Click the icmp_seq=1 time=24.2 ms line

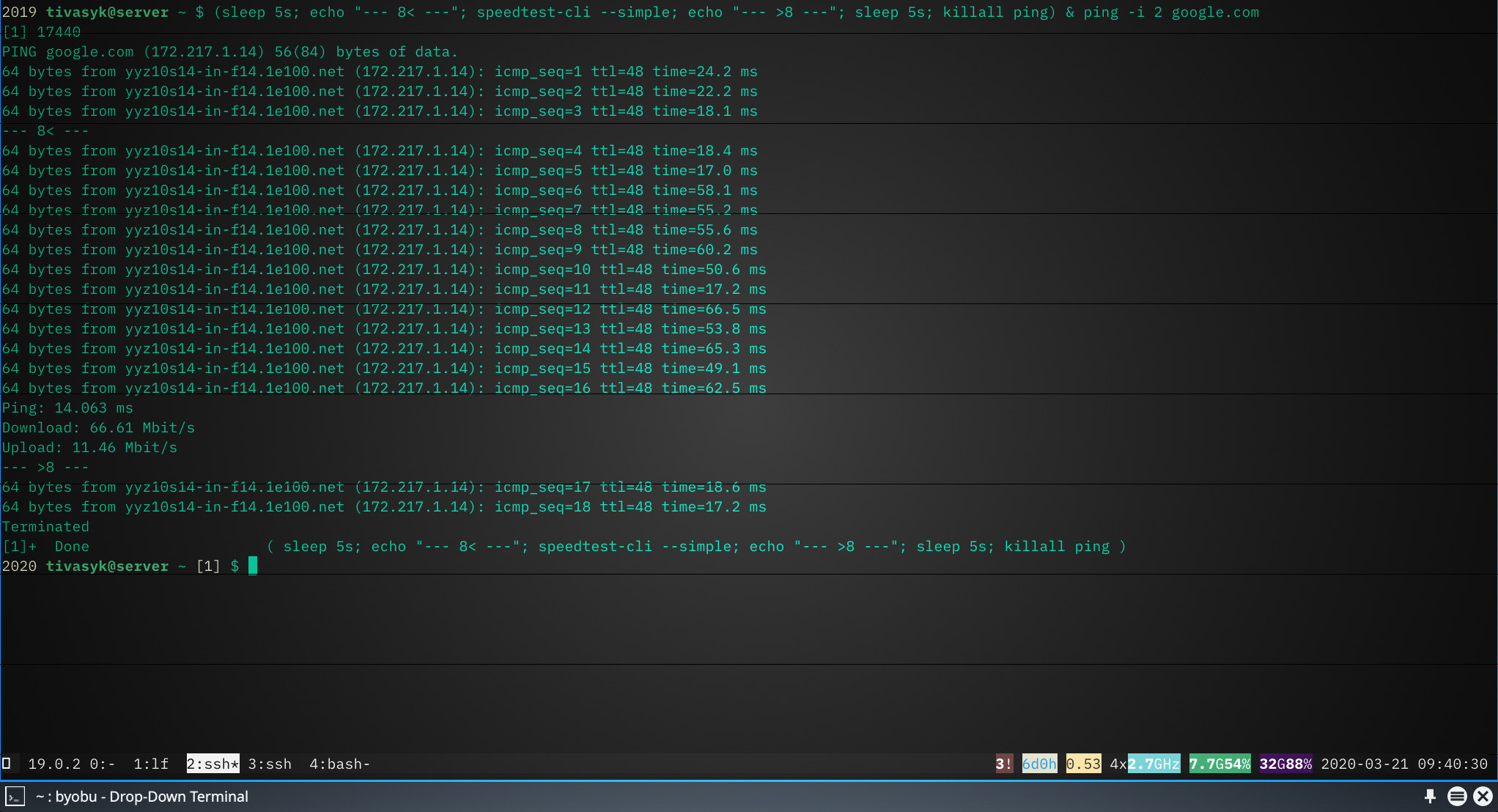[x=380, y=71]
